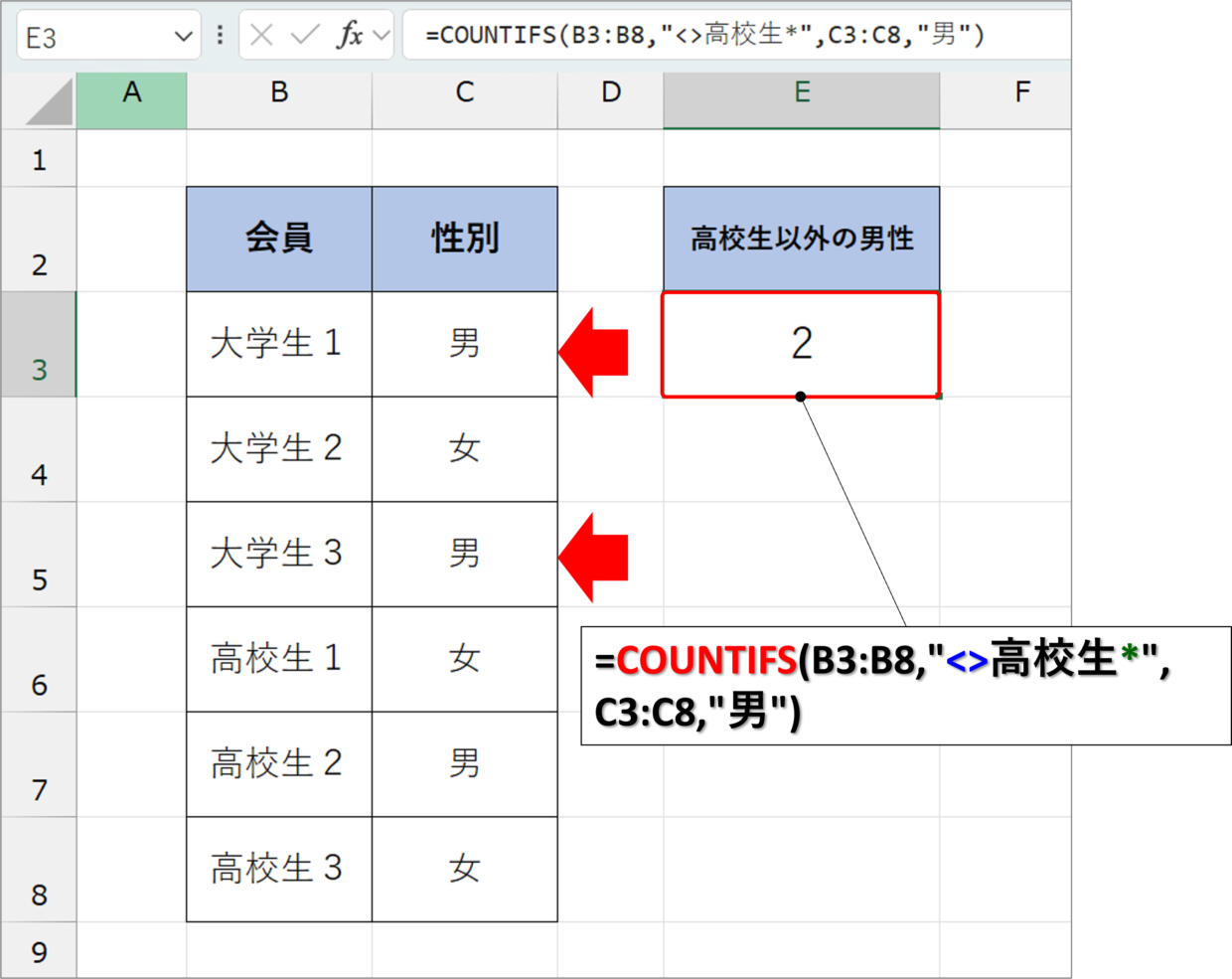
Task: Select column E header
Action: click(x=802, y=99)
